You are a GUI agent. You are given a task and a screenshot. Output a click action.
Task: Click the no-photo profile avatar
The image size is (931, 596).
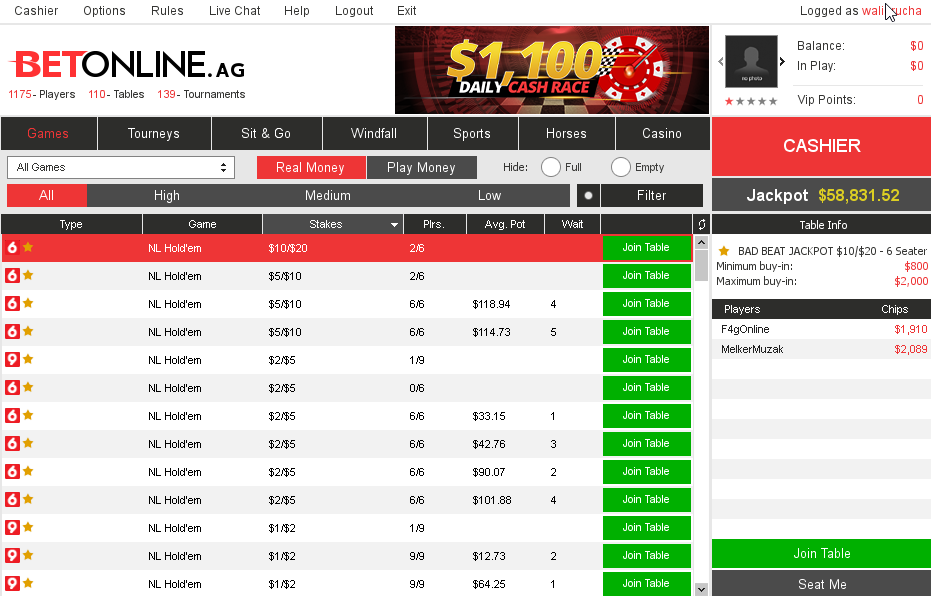click(x=750, y=62)
